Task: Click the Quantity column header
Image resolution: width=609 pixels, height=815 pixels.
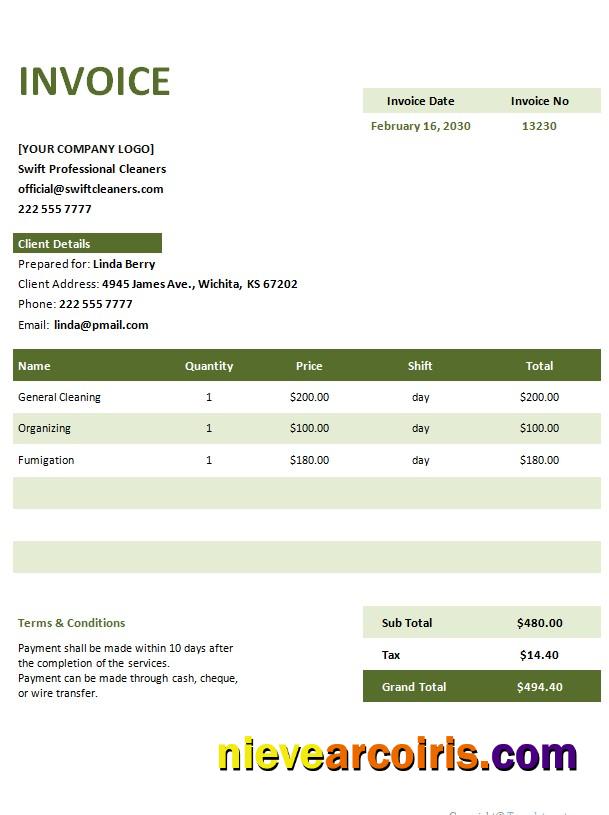Action: coord(209,366)
